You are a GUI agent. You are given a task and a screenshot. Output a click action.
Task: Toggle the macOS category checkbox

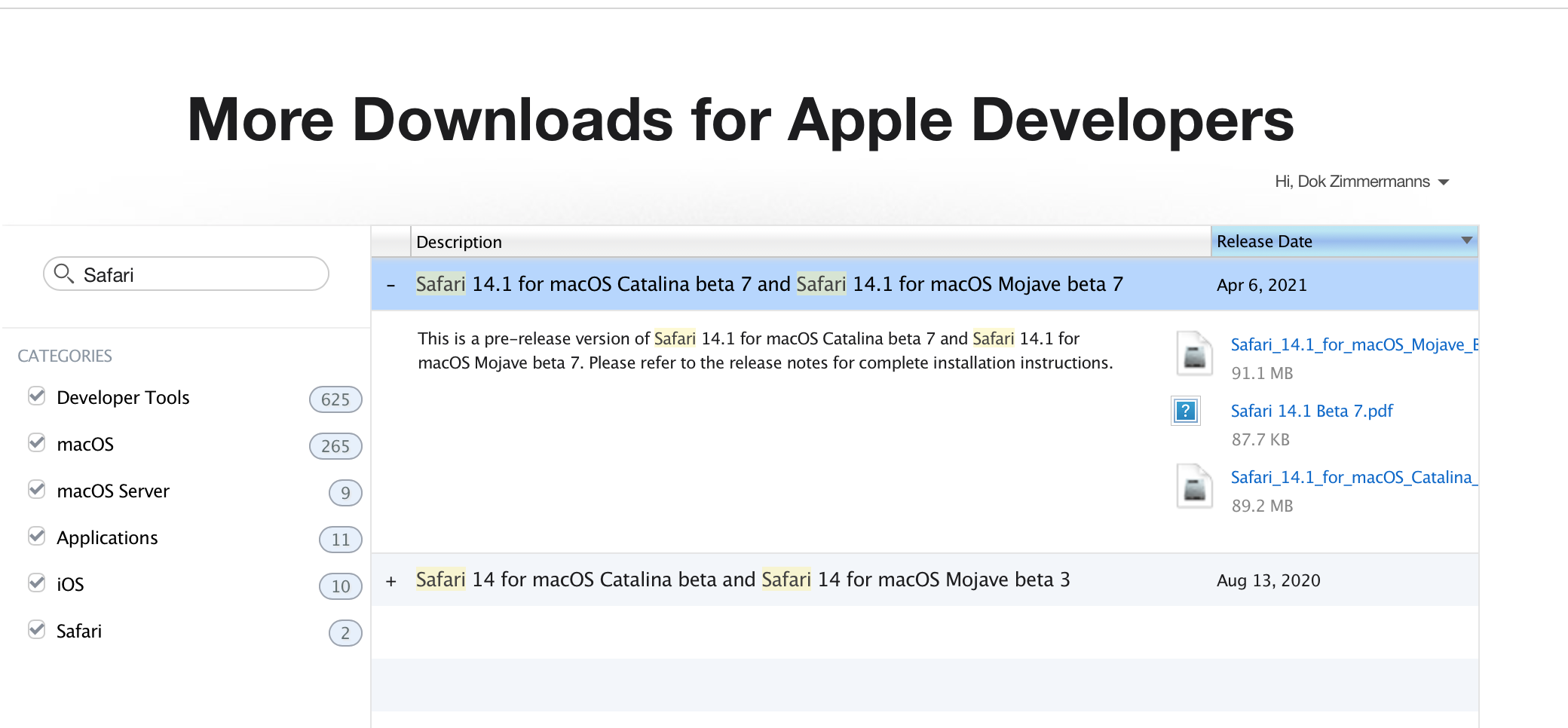point(36,442)
